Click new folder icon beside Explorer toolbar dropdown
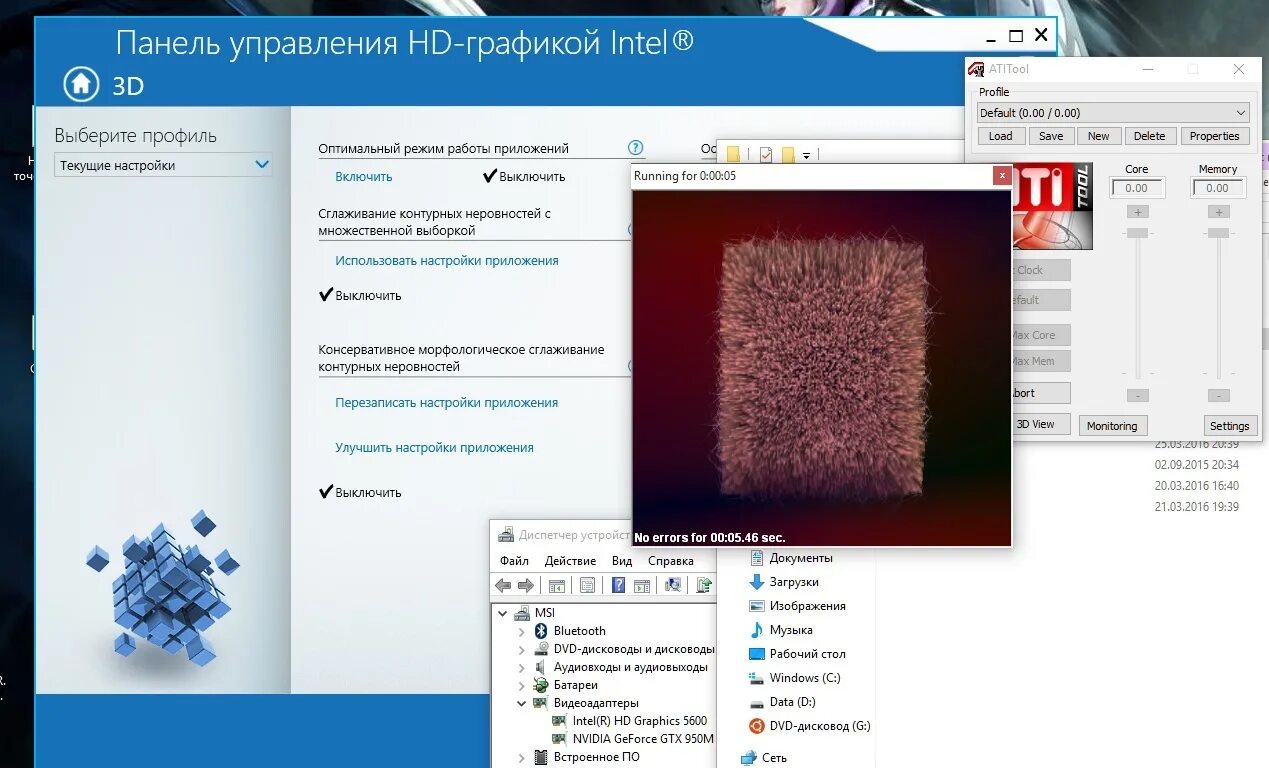1269x768 pixels. click(x=788, y=155)
